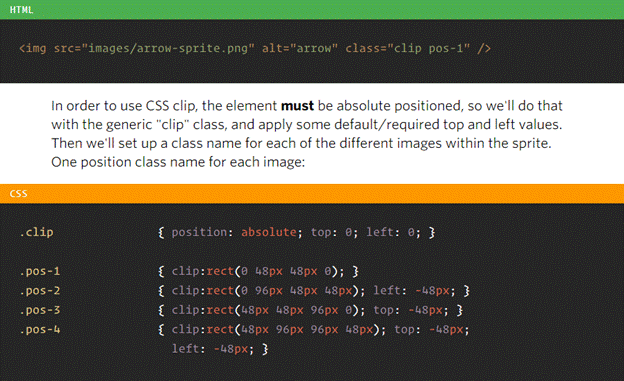The width and height of the screenshot is (624, 381).
Task: Click the green HTML code block label
Action: click(21, 10)
